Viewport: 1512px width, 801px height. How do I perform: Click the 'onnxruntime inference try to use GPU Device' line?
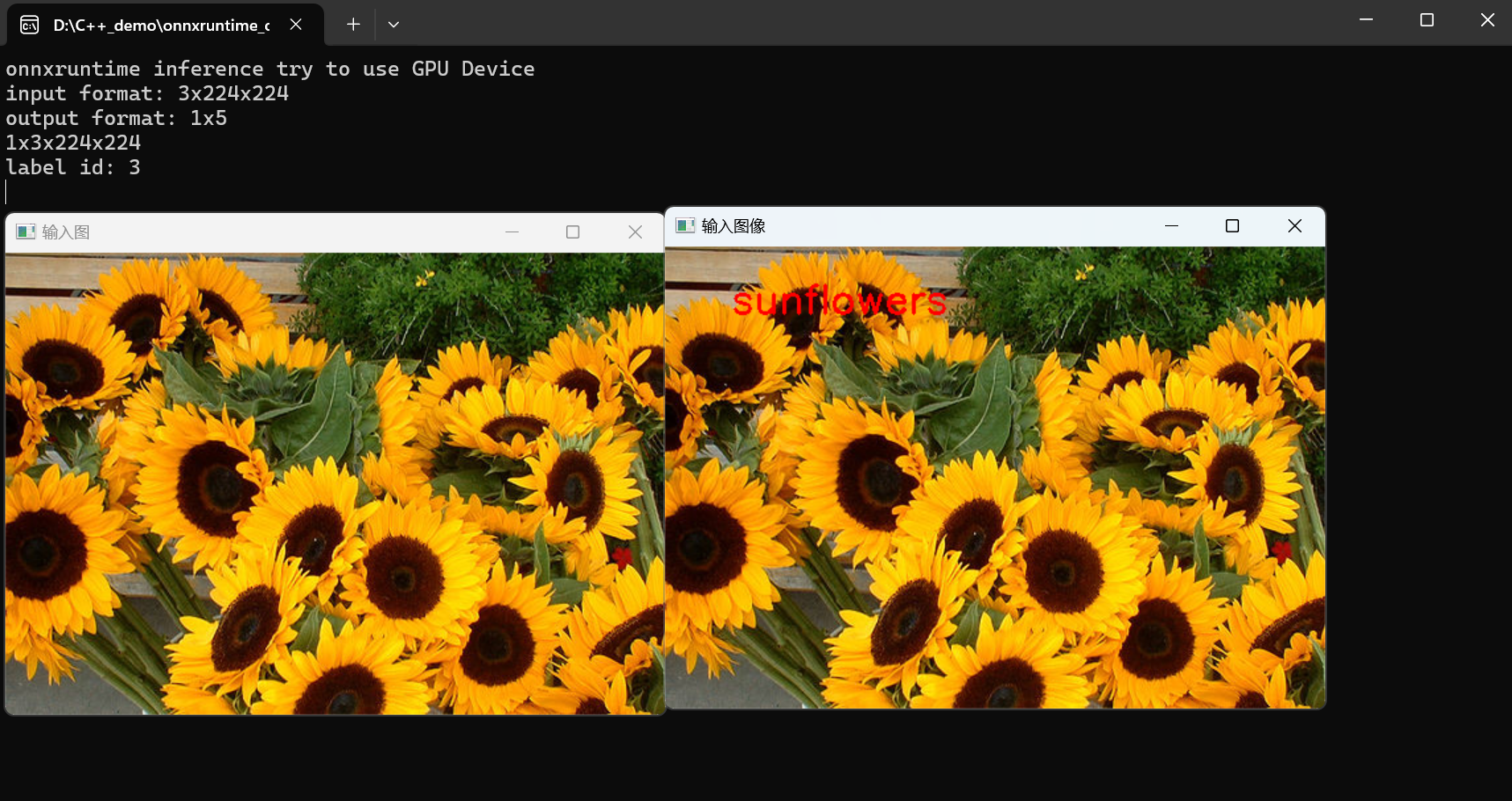coord(270,69)
